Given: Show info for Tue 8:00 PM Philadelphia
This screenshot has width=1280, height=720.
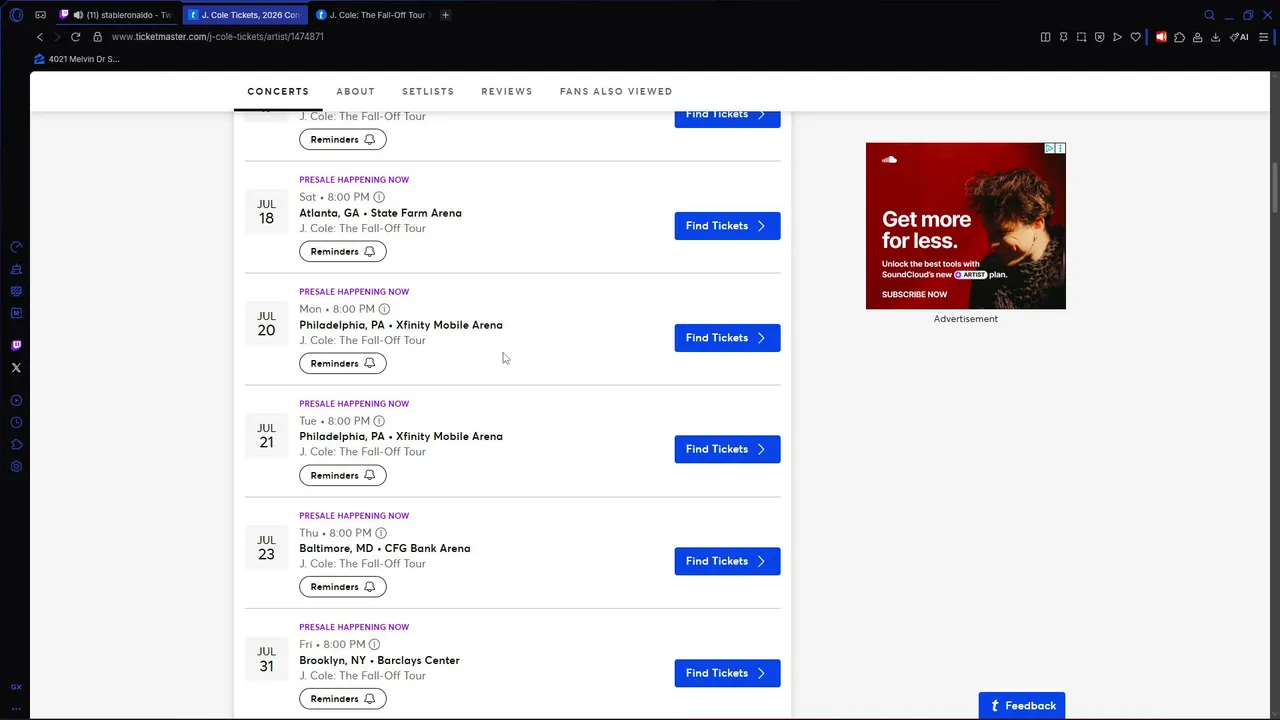Looking at the screenshot, I should pos(379,421).
